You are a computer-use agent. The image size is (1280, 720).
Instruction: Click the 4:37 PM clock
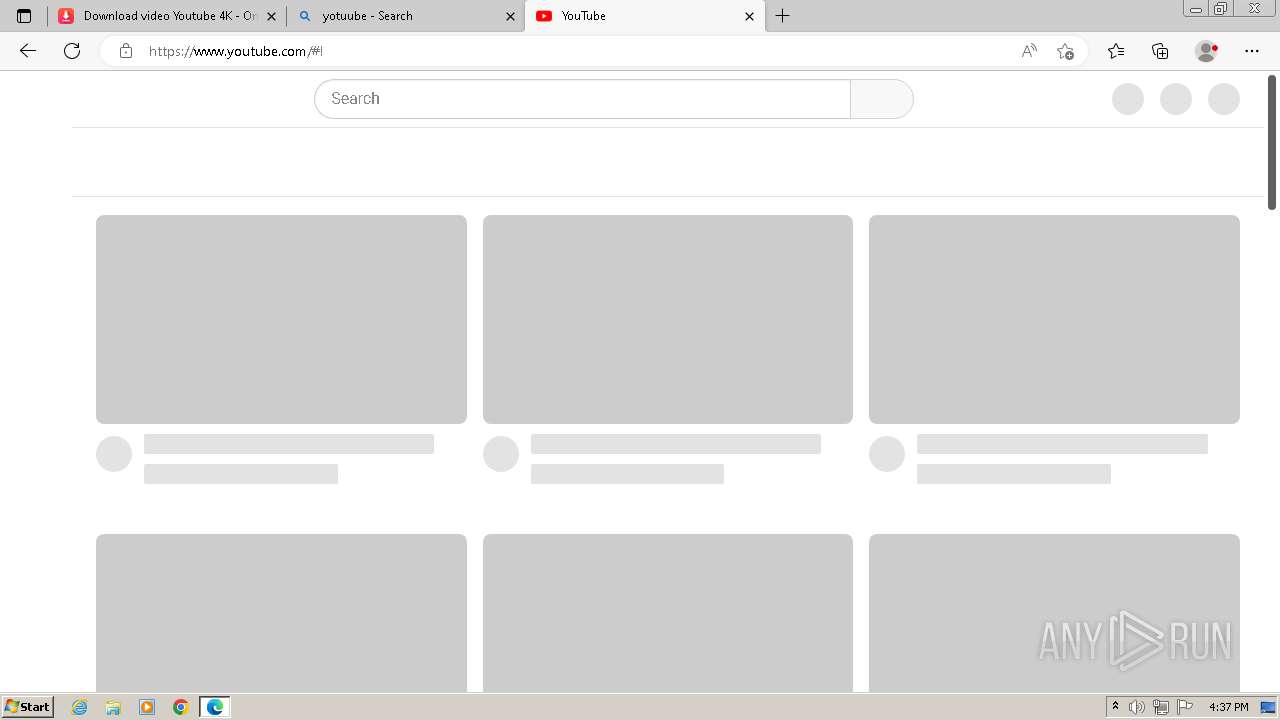[1228, 707]
